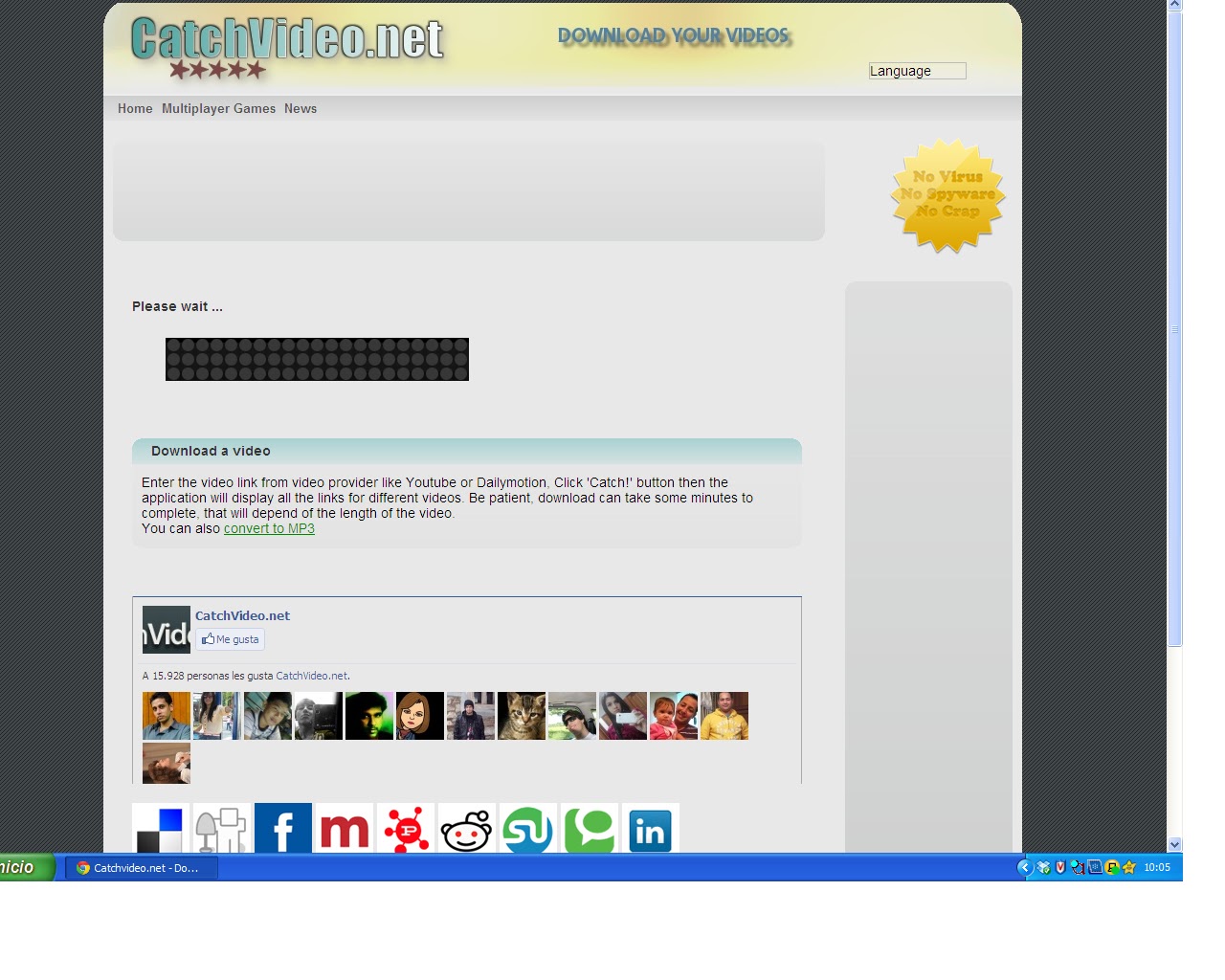Click the green-tinted dark face avatar
Viewport: 1225px width, 980px height.
point(369,716)
